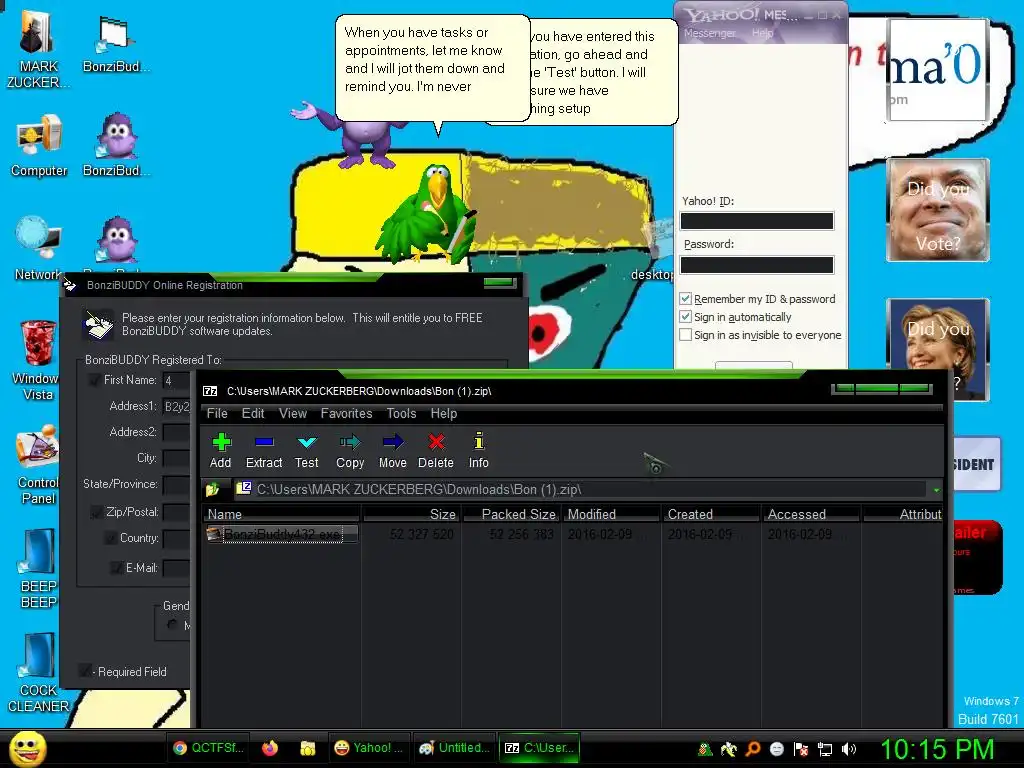The height and width of the screenshot is (768, 1024).
Task: Open the Computer desktop icon
Action: click(39, 145)
